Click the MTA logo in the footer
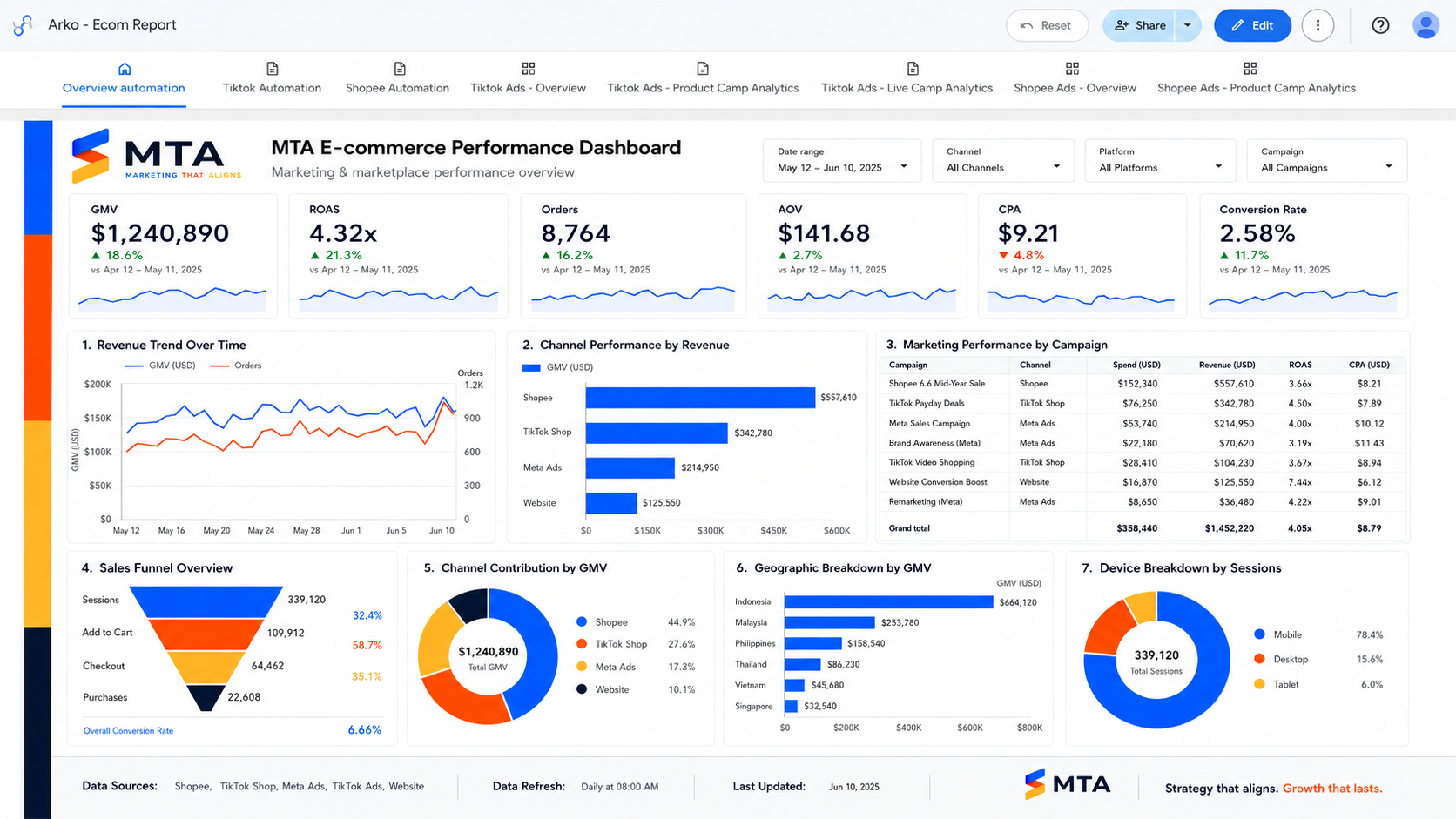Viewport: 1456px width, 819px height. click(1068, 785)
